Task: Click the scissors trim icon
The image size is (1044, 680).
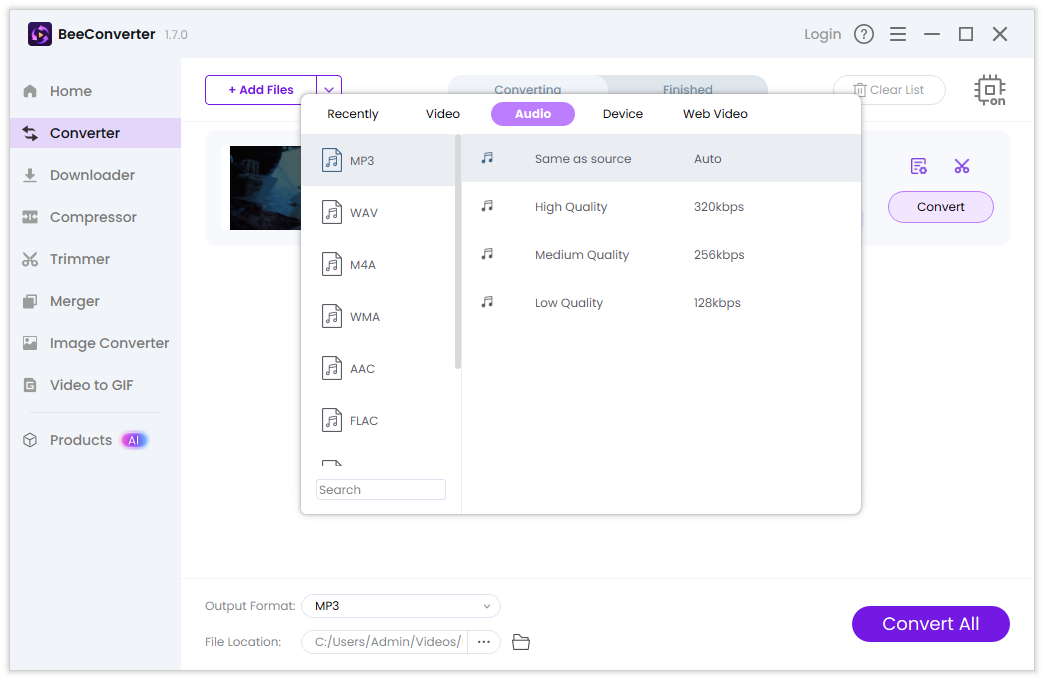Action: point(962,166)
